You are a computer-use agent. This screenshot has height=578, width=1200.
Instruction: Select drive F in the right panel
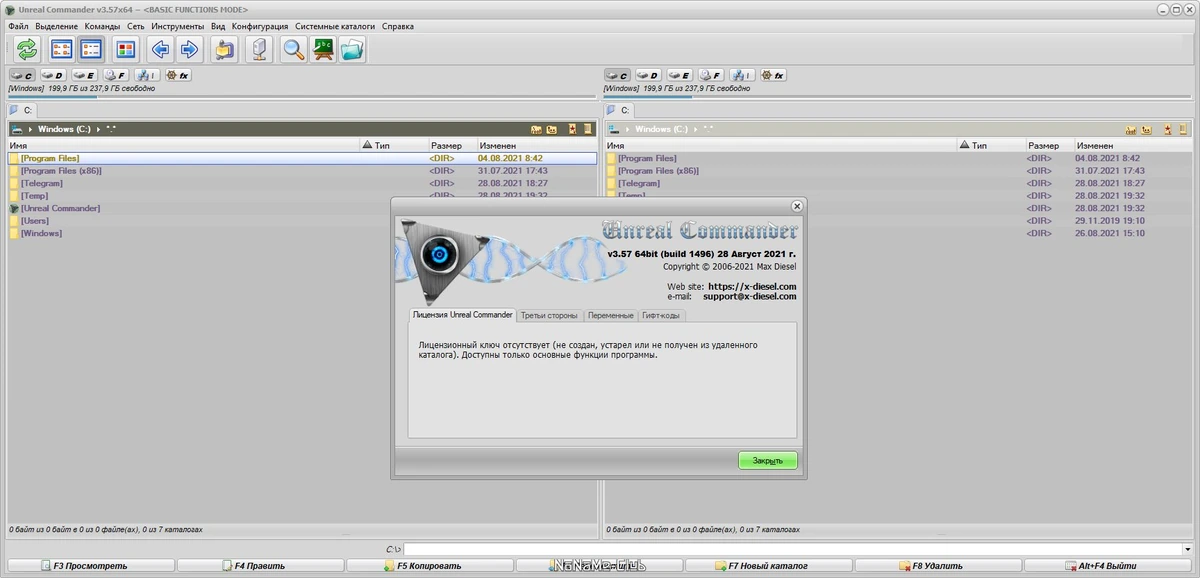(710, 75)
